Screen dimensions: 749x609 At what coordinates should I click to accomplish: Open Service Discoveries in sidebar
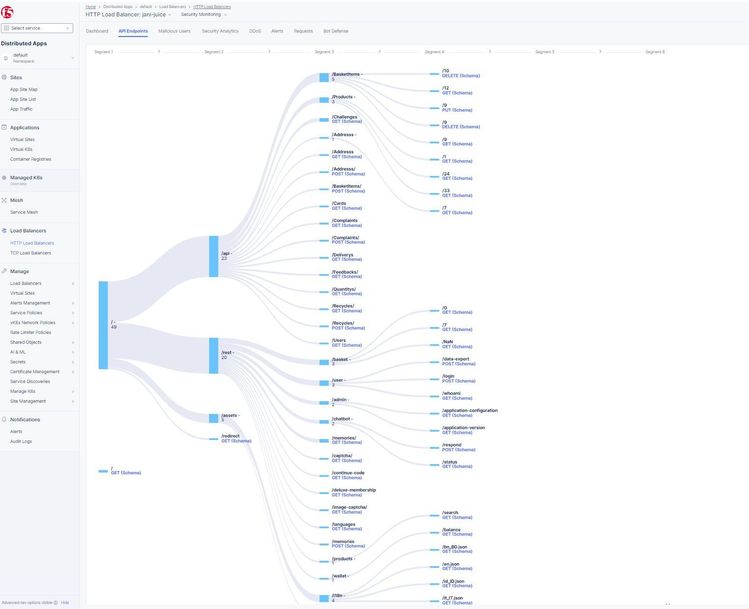tap(30, 382)
